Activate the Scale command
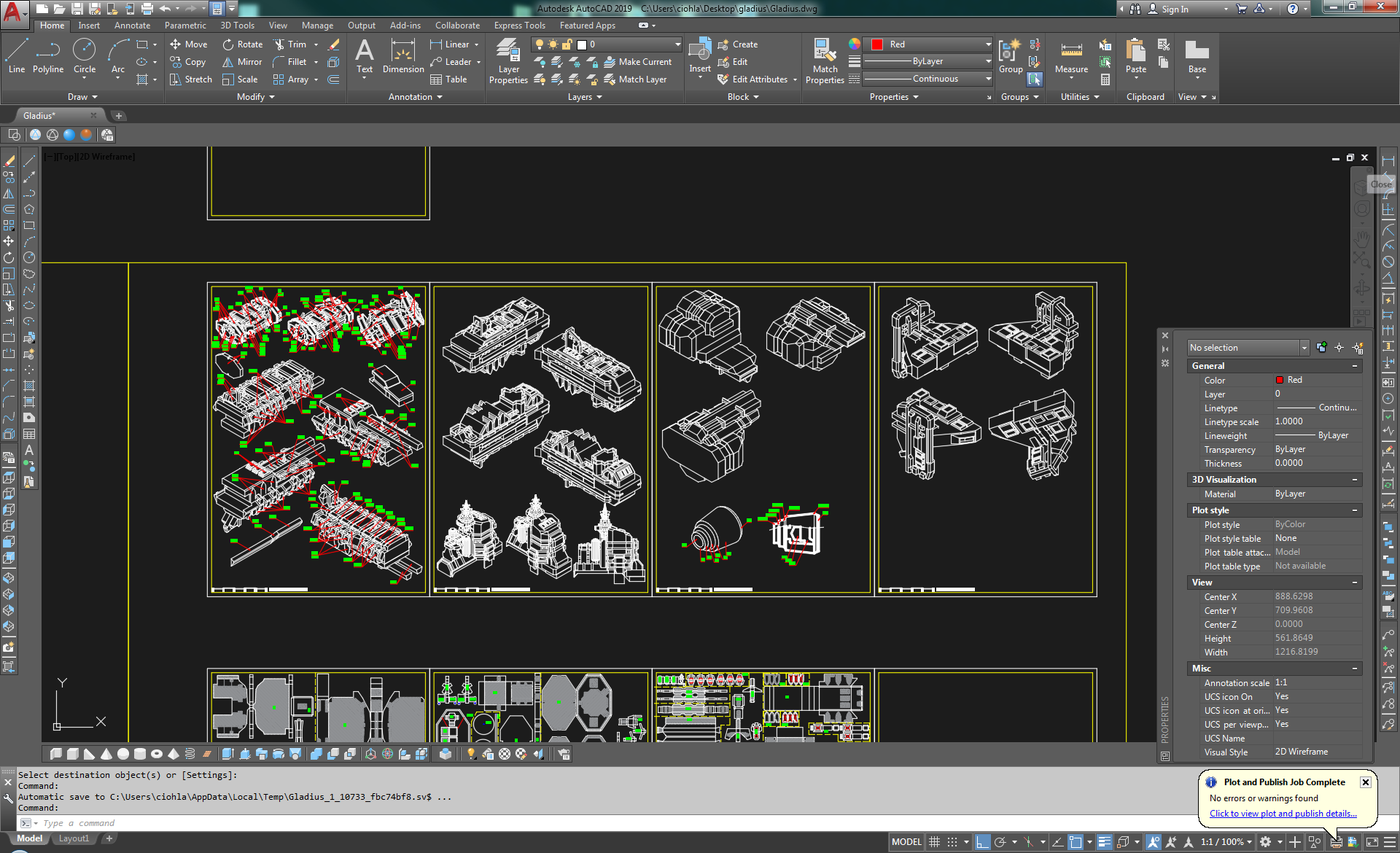The width and height of the screenshot is (1400, 853). [240, 79]
